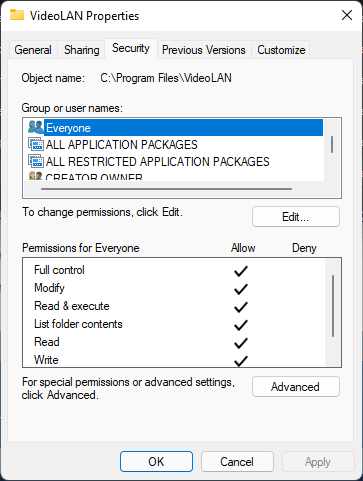Open Advanced security settings

click(296, 387)
